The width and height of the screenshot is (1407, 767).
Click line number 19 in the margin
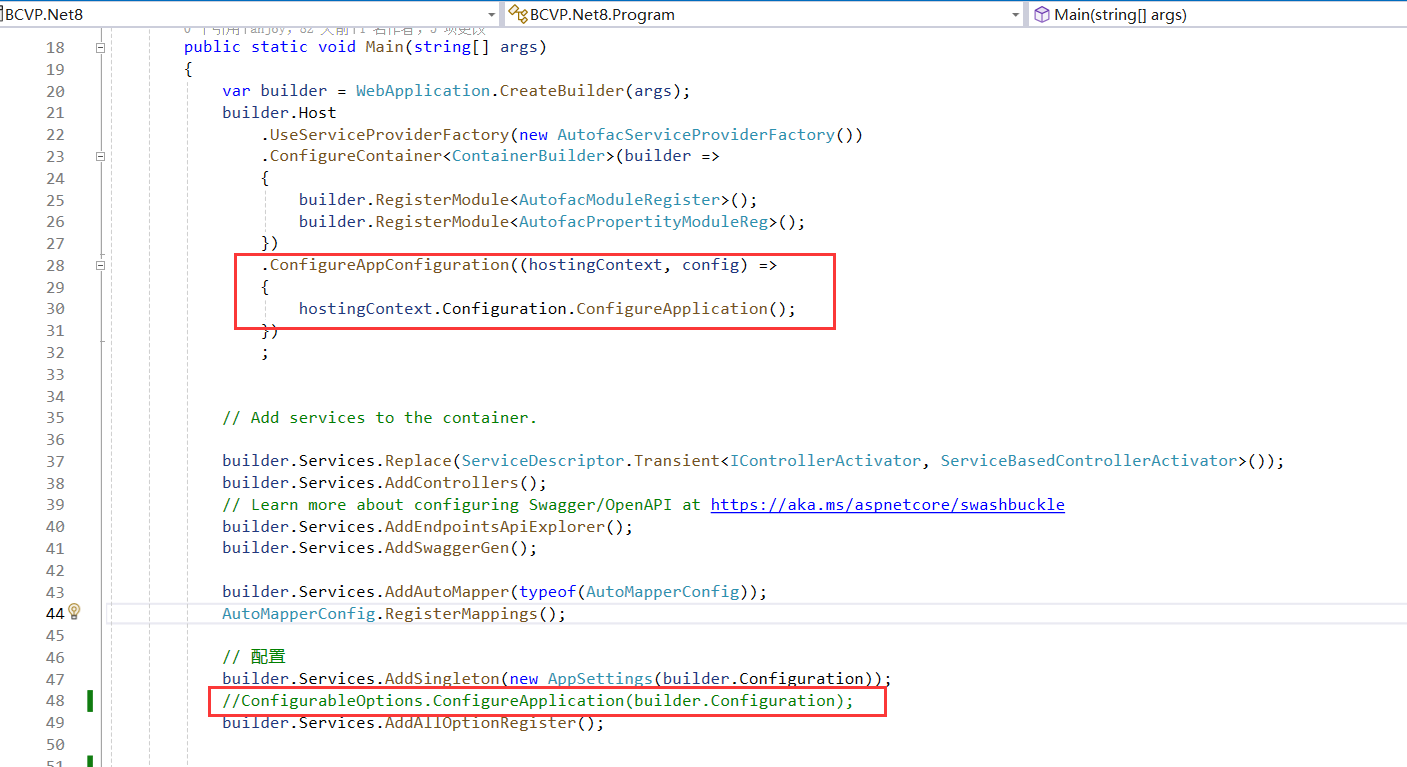click(x=55, y=69)
